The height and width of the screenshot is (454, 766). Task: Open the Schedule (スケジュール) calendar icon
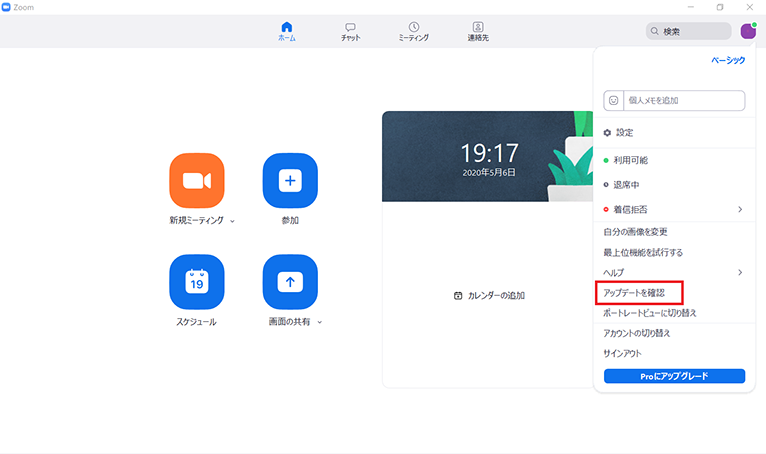pyautogui.click(x=197, y=281)
